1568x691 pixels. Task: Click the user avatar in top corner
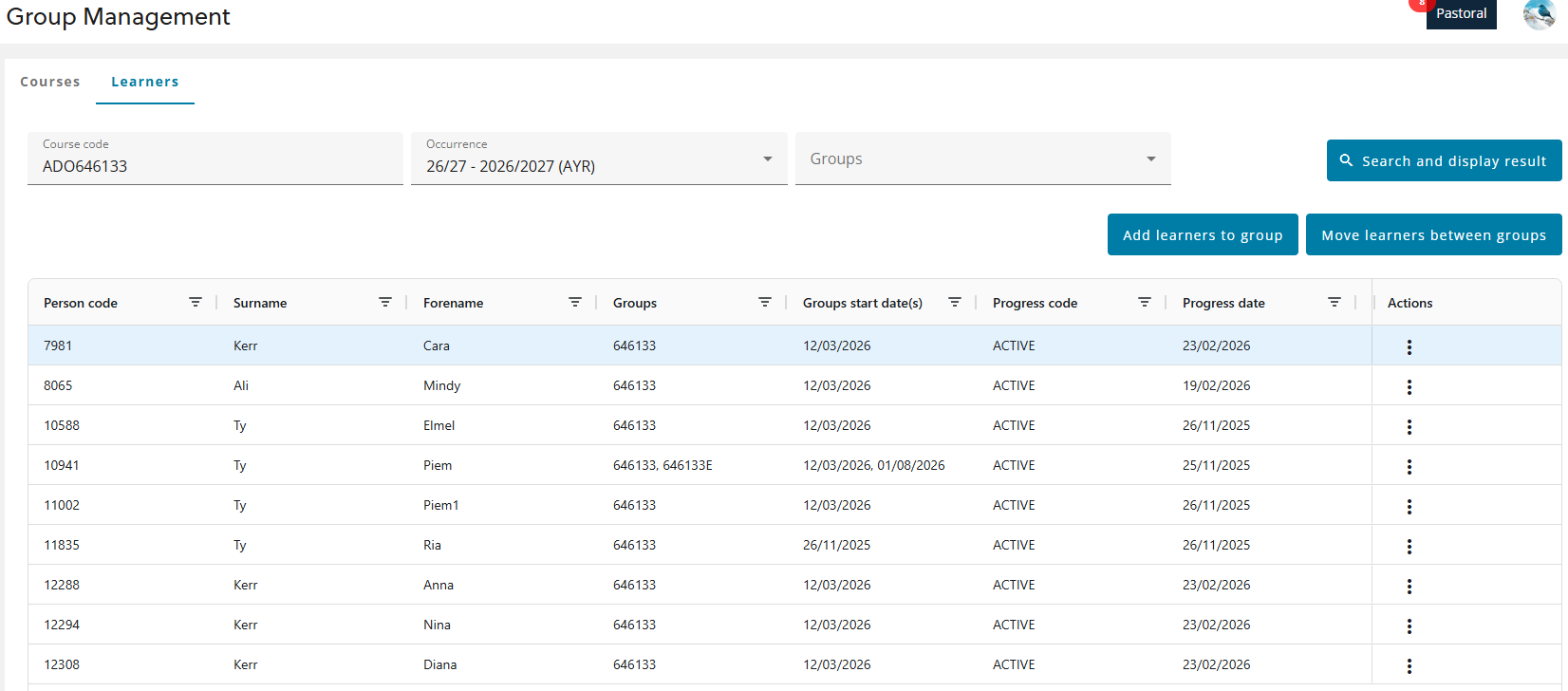point(1539,14)
